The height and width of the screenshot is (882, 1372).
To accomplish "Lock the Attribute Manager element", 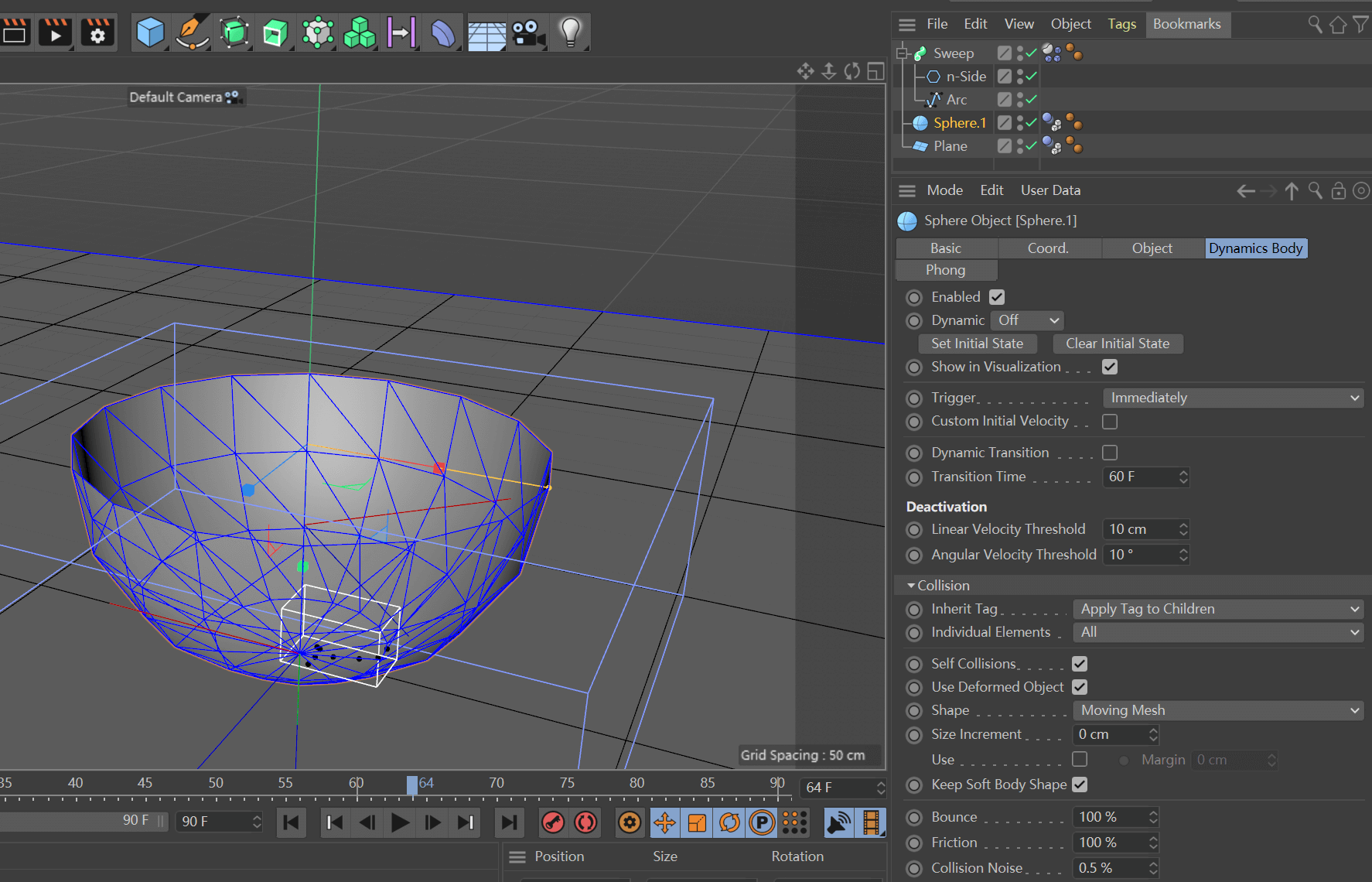I will click(x=1338, y=190).
